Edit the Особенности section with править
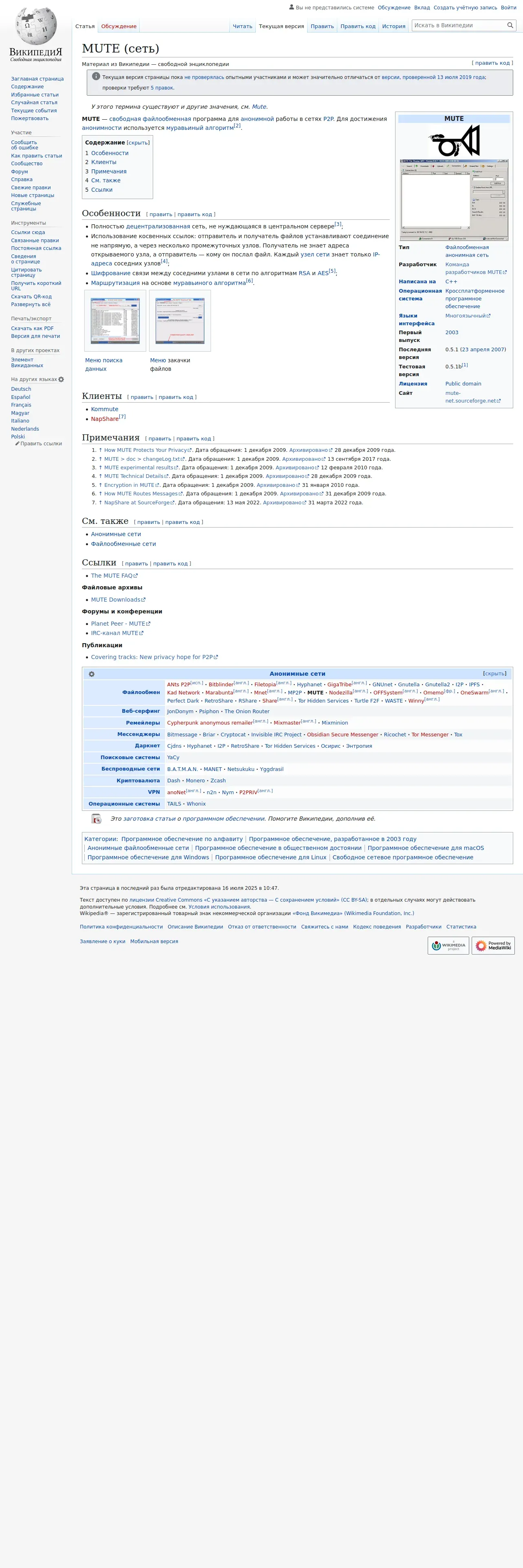523x1568 pixels. coord(161,214)
